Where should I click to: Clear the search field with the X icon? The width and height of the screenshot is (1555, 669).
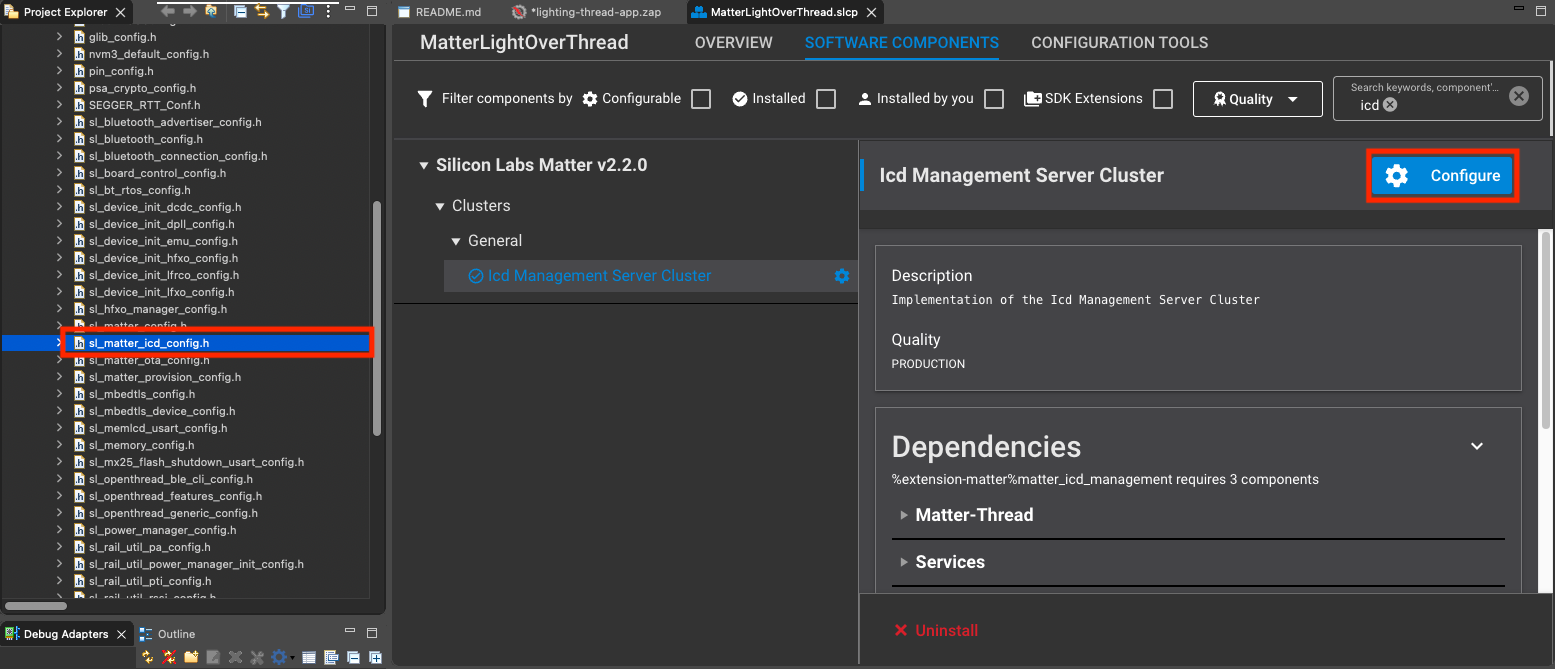coord(1518,96)
